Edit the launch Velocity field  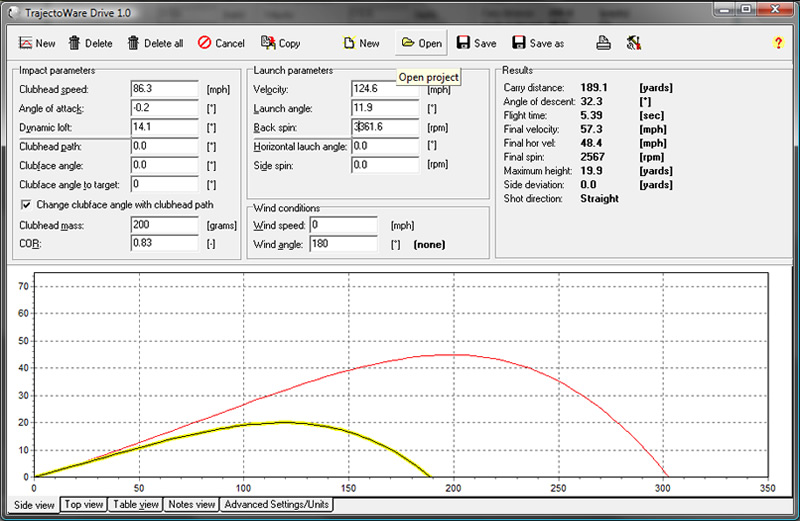pyautogui.click(x=385, y=89)
